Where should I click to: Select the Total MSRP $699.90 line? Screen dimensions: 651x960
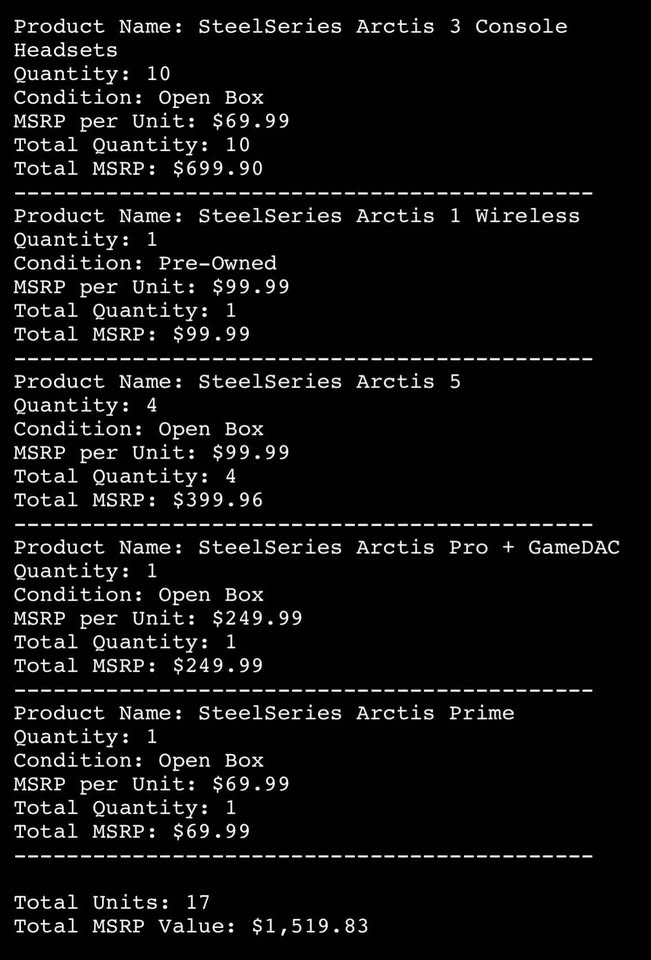tap(138, 169)
